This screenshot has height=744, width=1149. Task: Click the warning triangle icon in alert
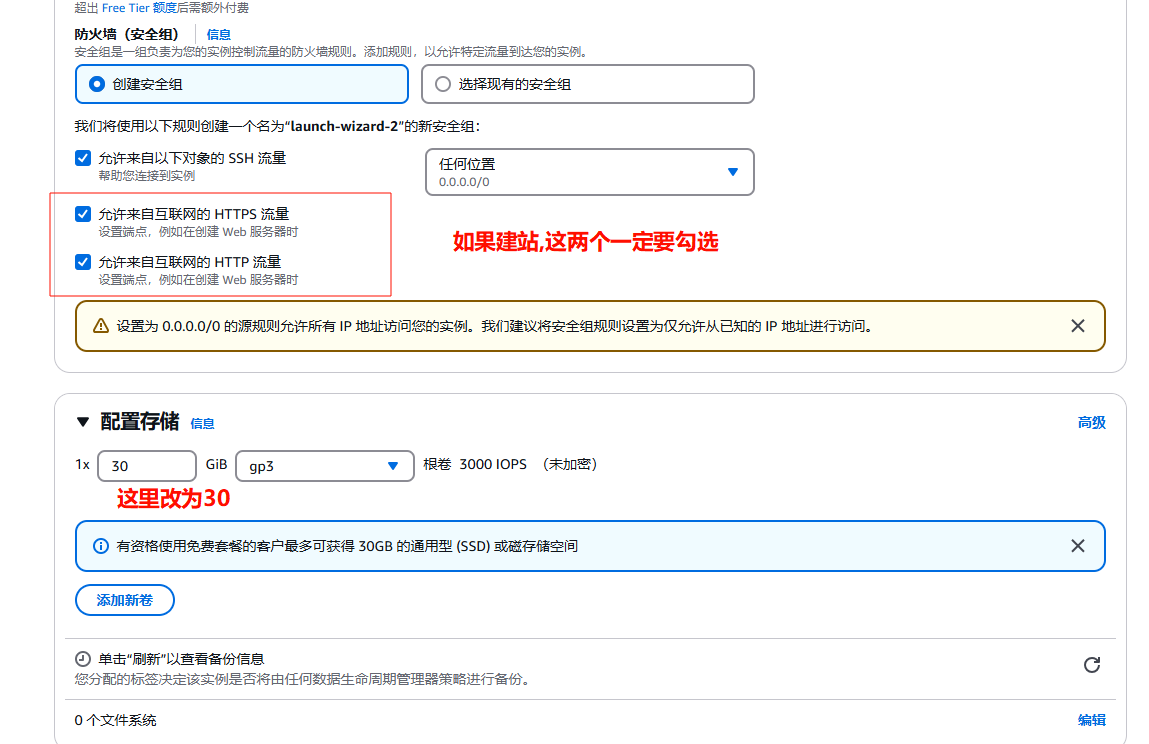pos(100,326)
